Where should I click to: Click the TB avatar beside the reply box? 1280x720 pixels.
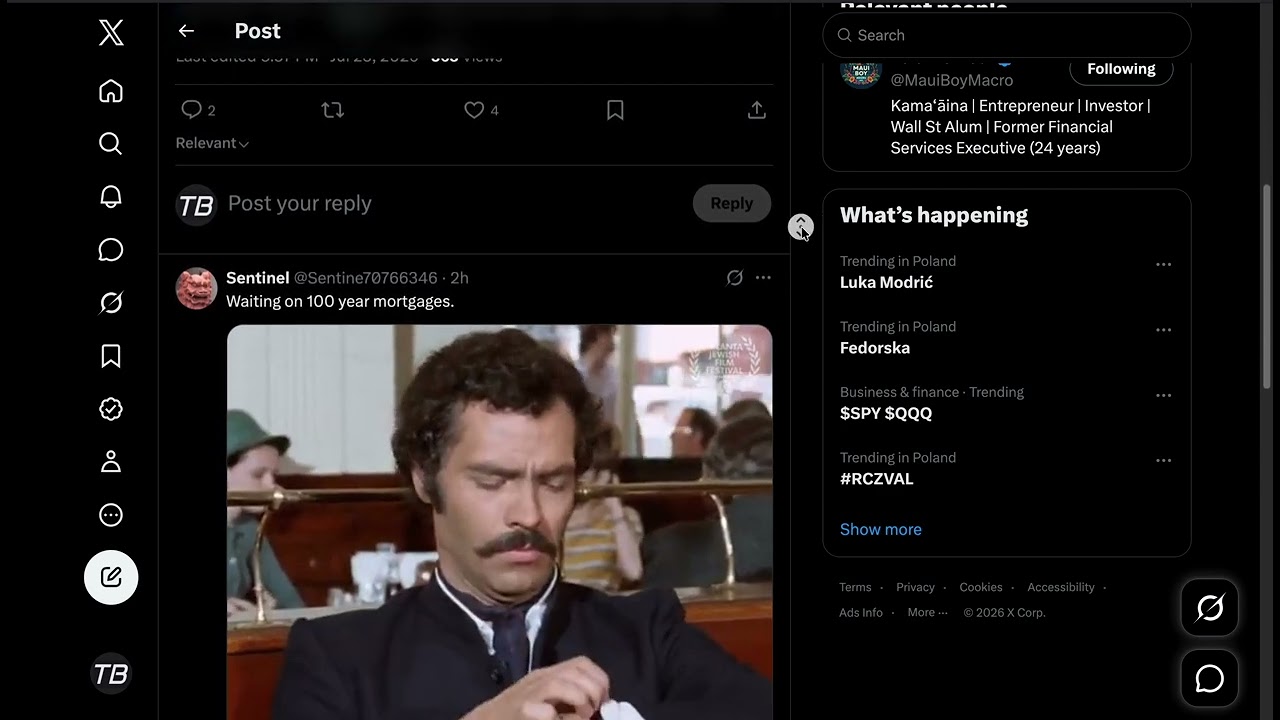pyautogui.click(x=196, y=205)
